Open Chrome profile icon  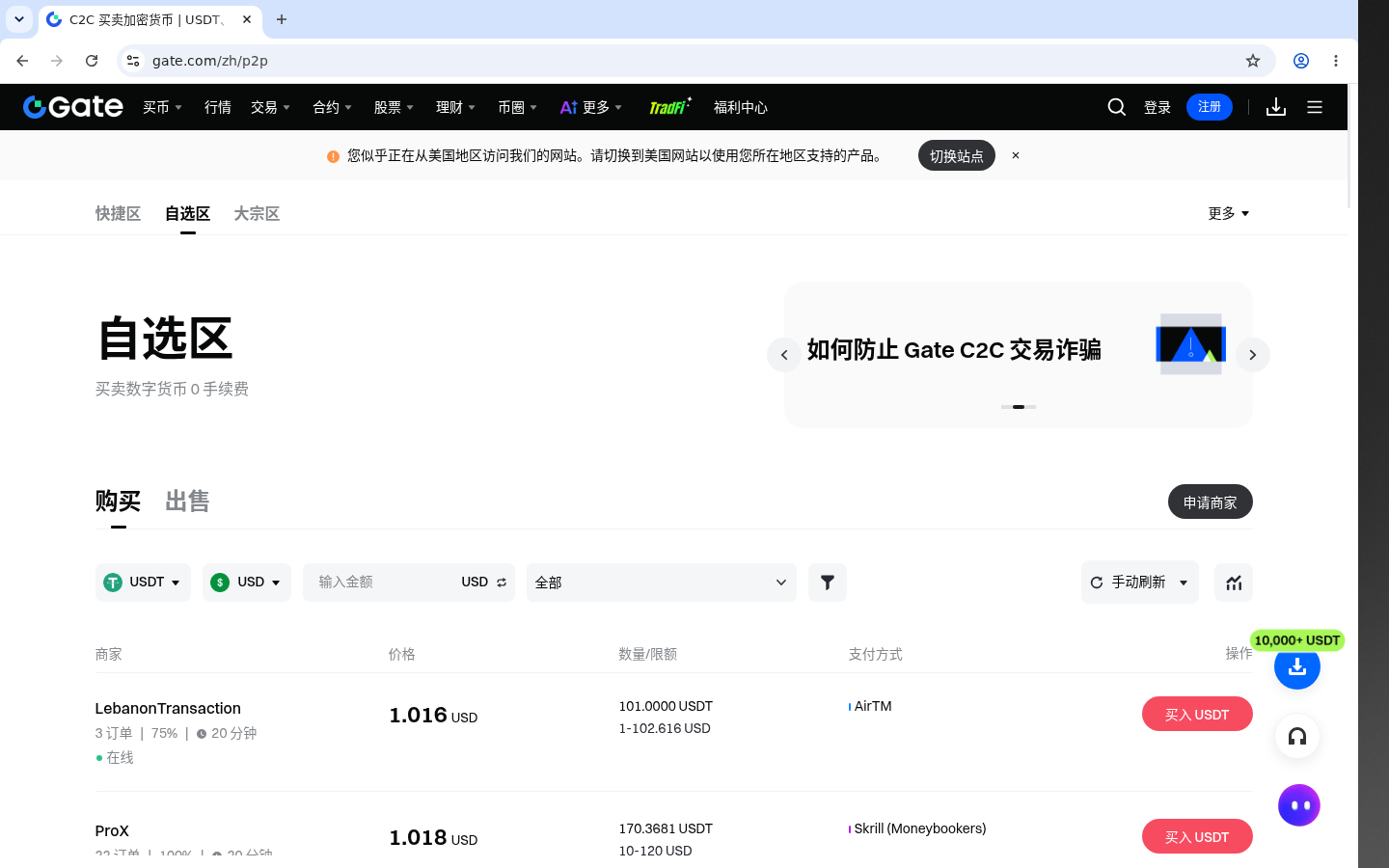click(1301, 61)
